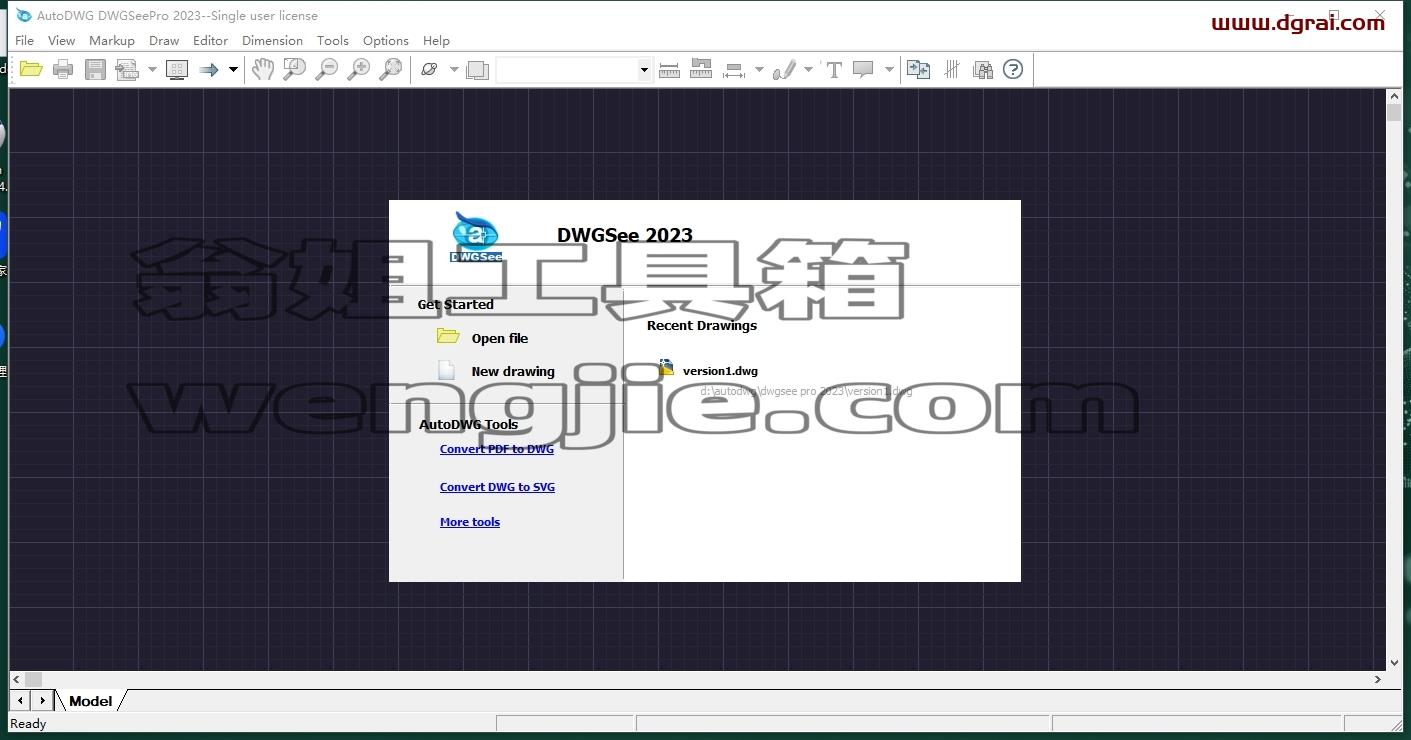The width and height of the screenshot is (1411, 740).
Task: Expand dropdown arrow next to comment bubble
Action: tap(889, 70)
